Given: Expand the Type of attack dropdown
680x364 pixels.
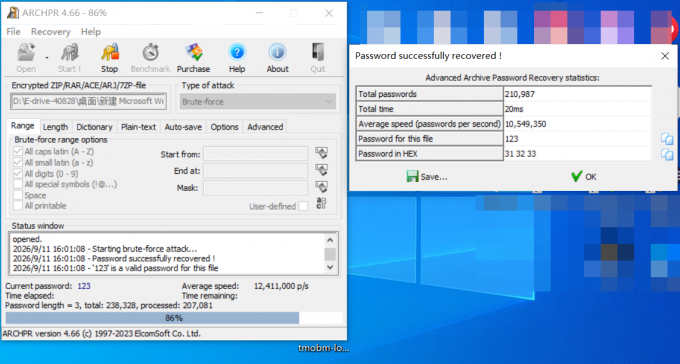Looking at the screenshot, I should (x=258, y=102).
